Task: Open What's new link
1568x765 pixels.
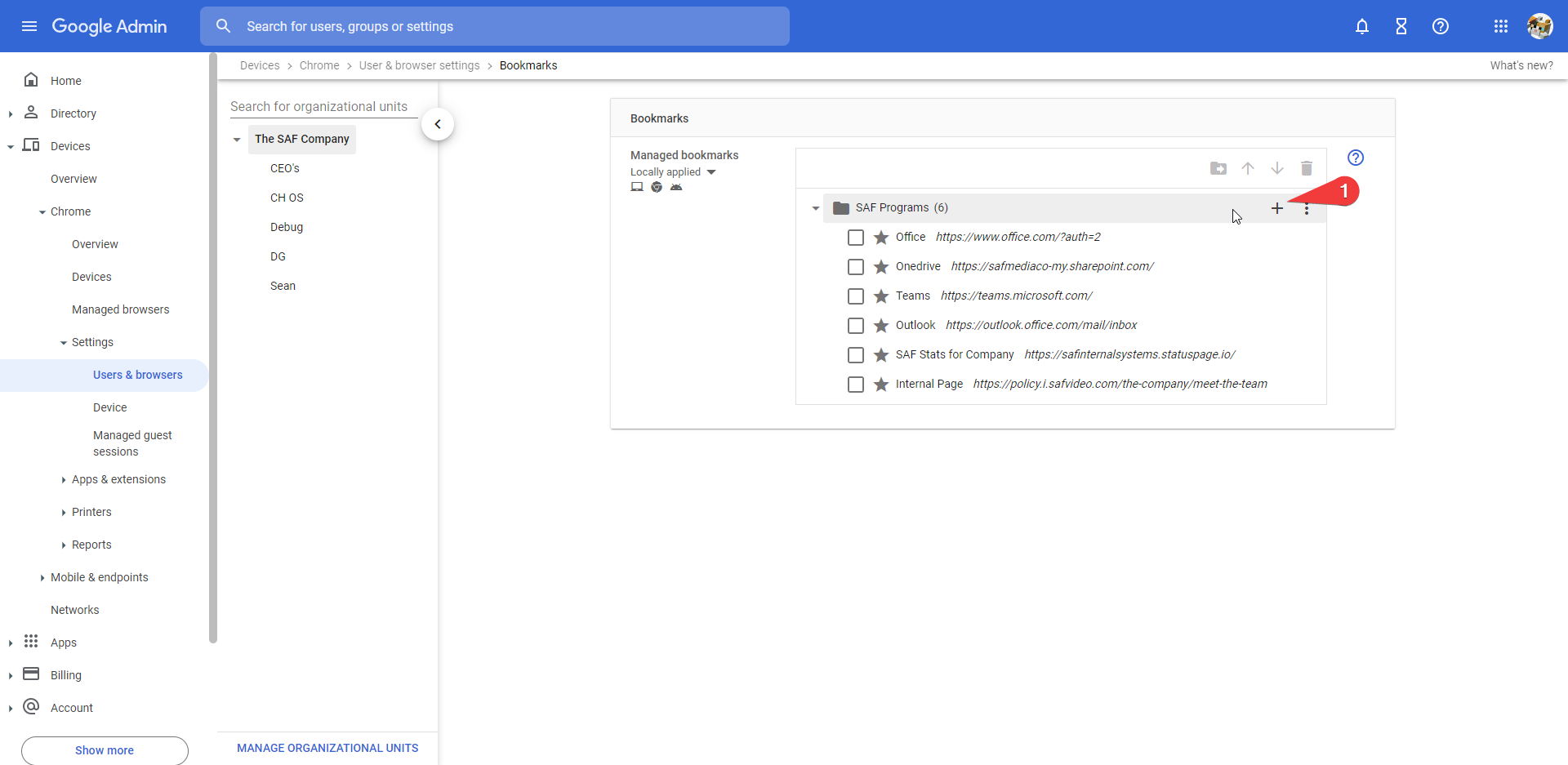Action: (x=1521, y=65)
